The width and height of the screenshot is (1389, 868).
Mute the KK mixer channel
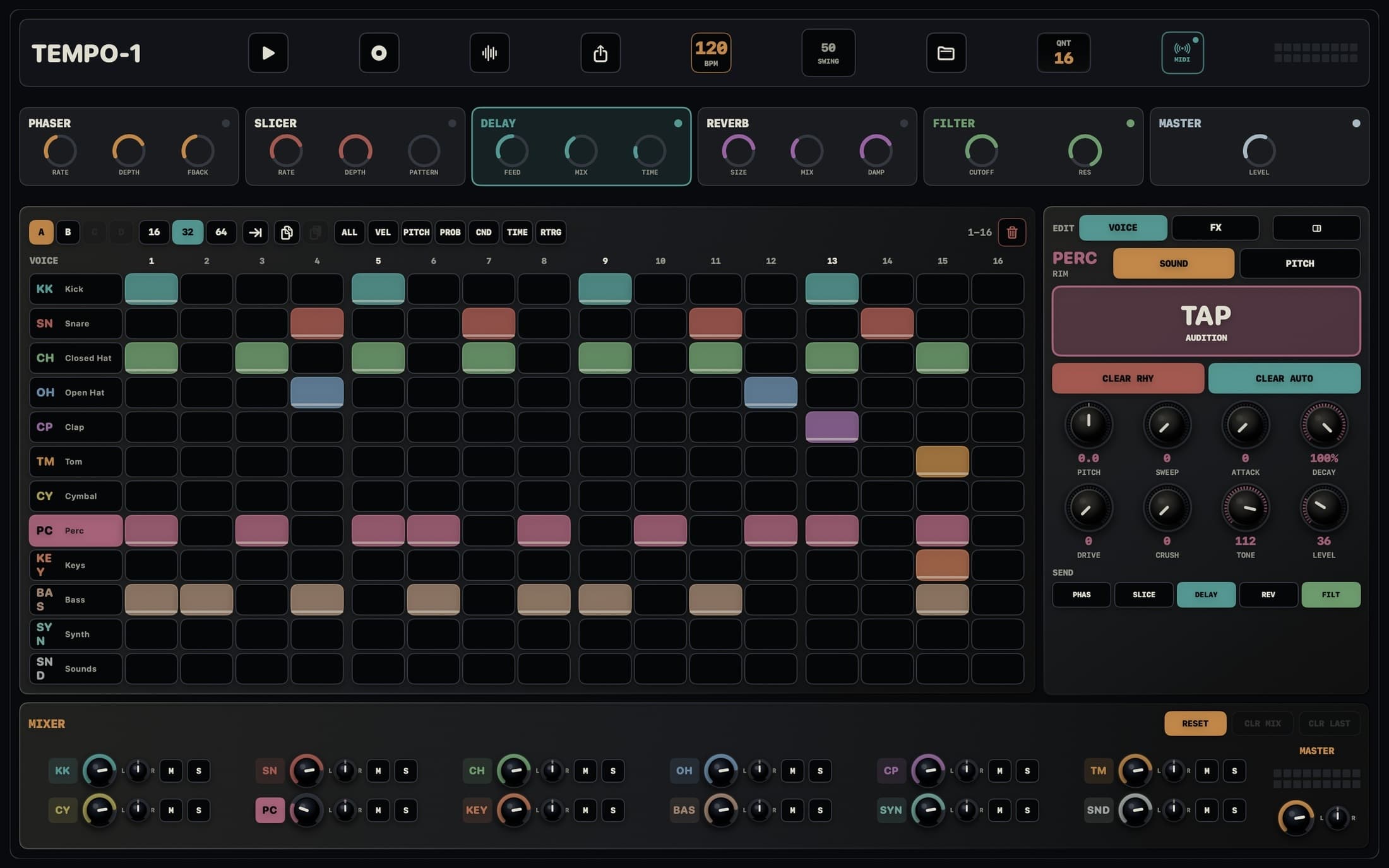point(171,771)
